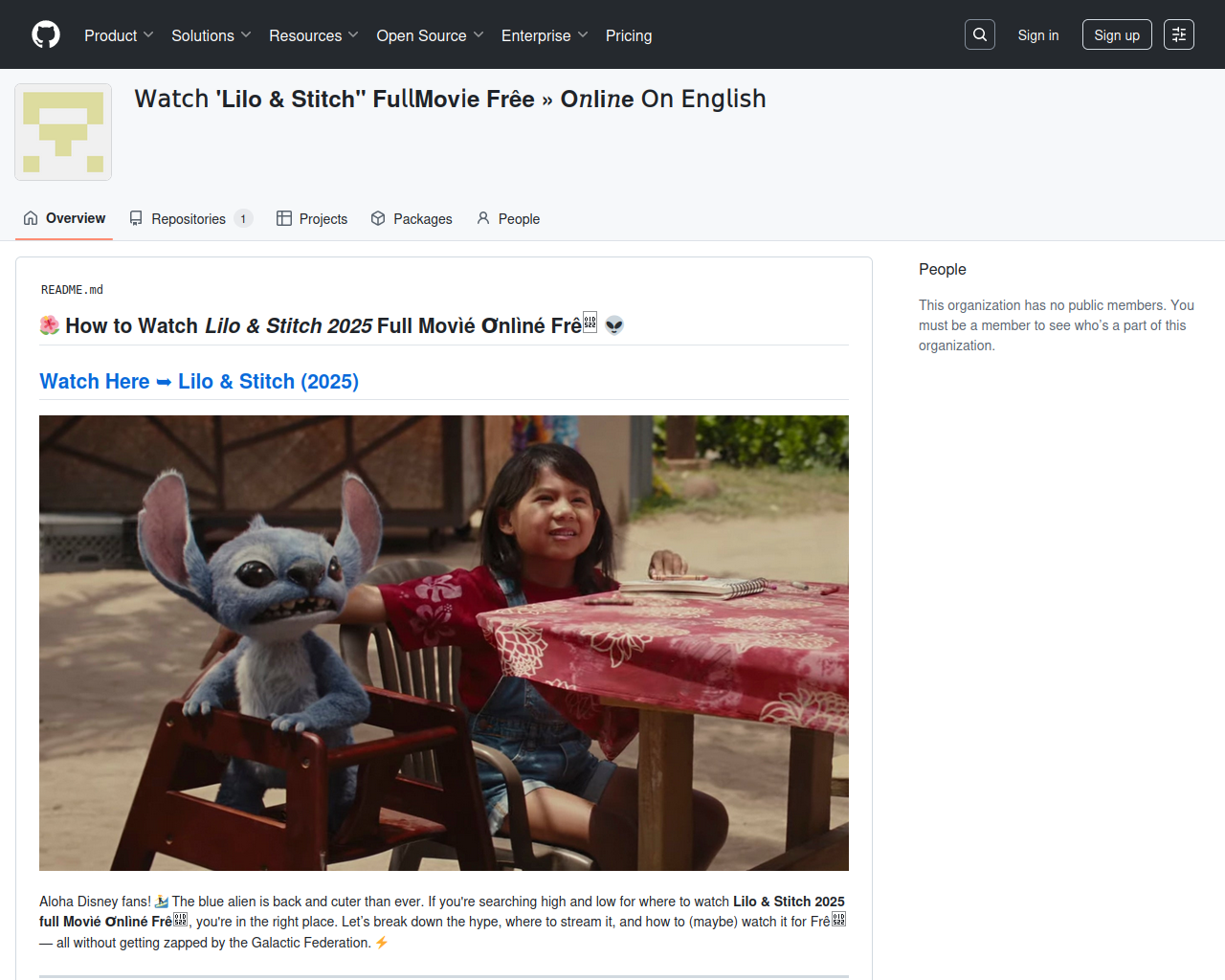
Task: Click the search magnifier icon
Action: pos(980,34)
